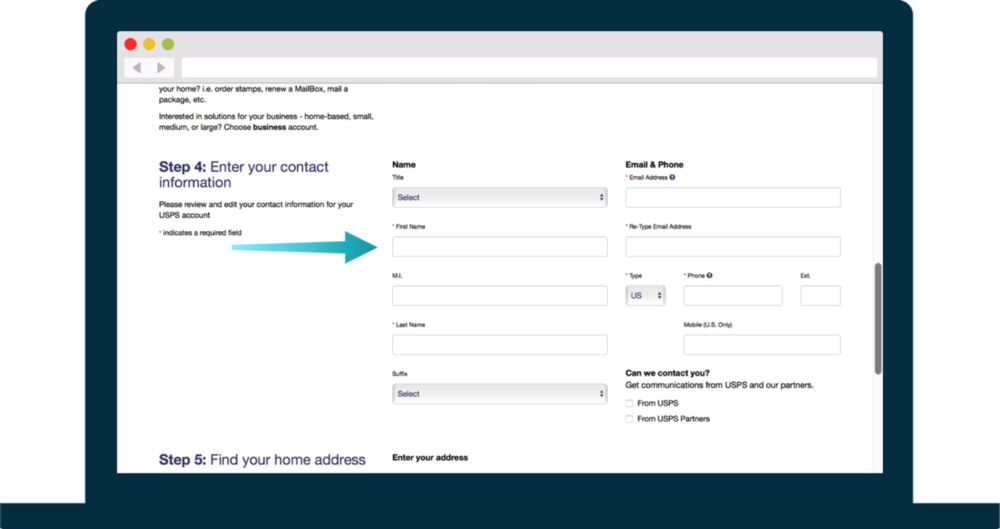1000x529 pixels.
Task: Open the Title Select dropdown
Action: [500, 197]
